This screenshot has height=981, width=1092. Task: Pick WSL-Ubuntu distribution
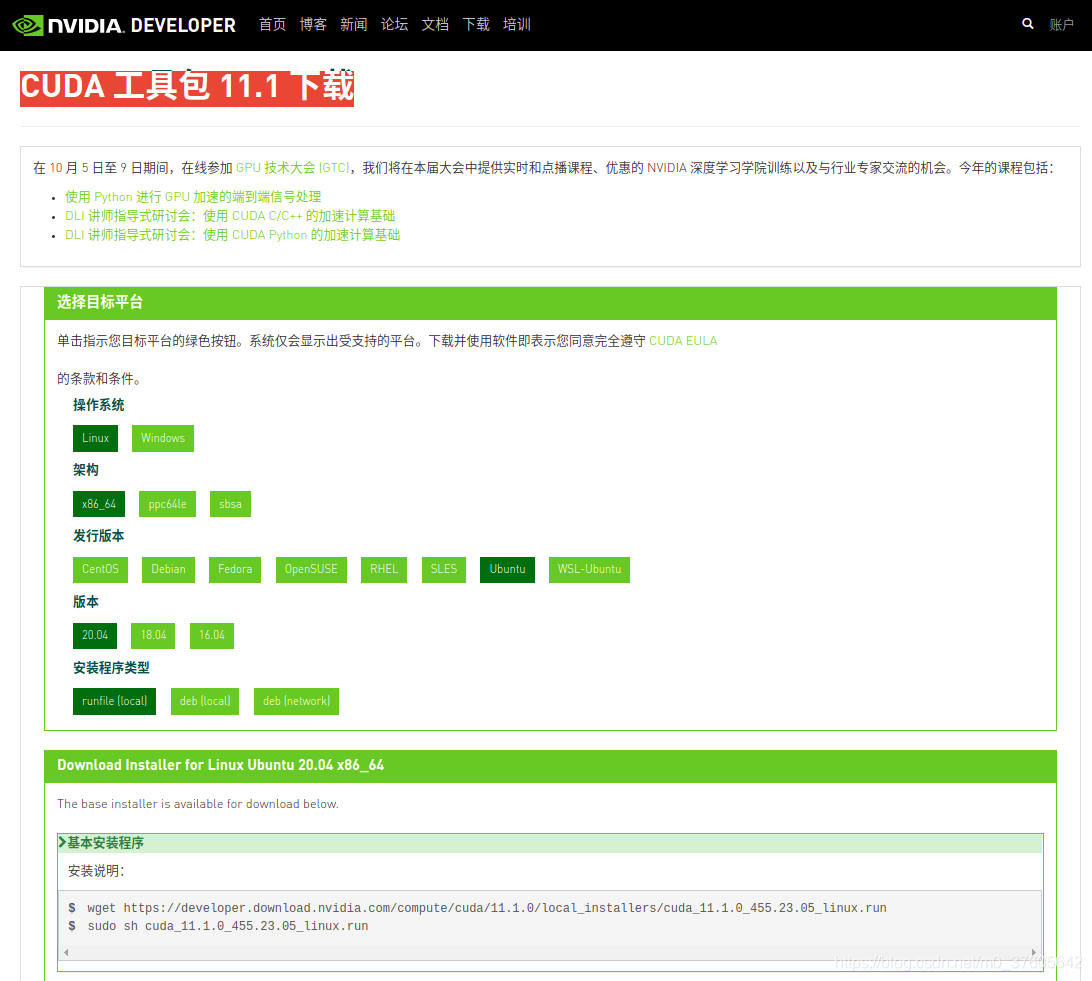(589, 570)
